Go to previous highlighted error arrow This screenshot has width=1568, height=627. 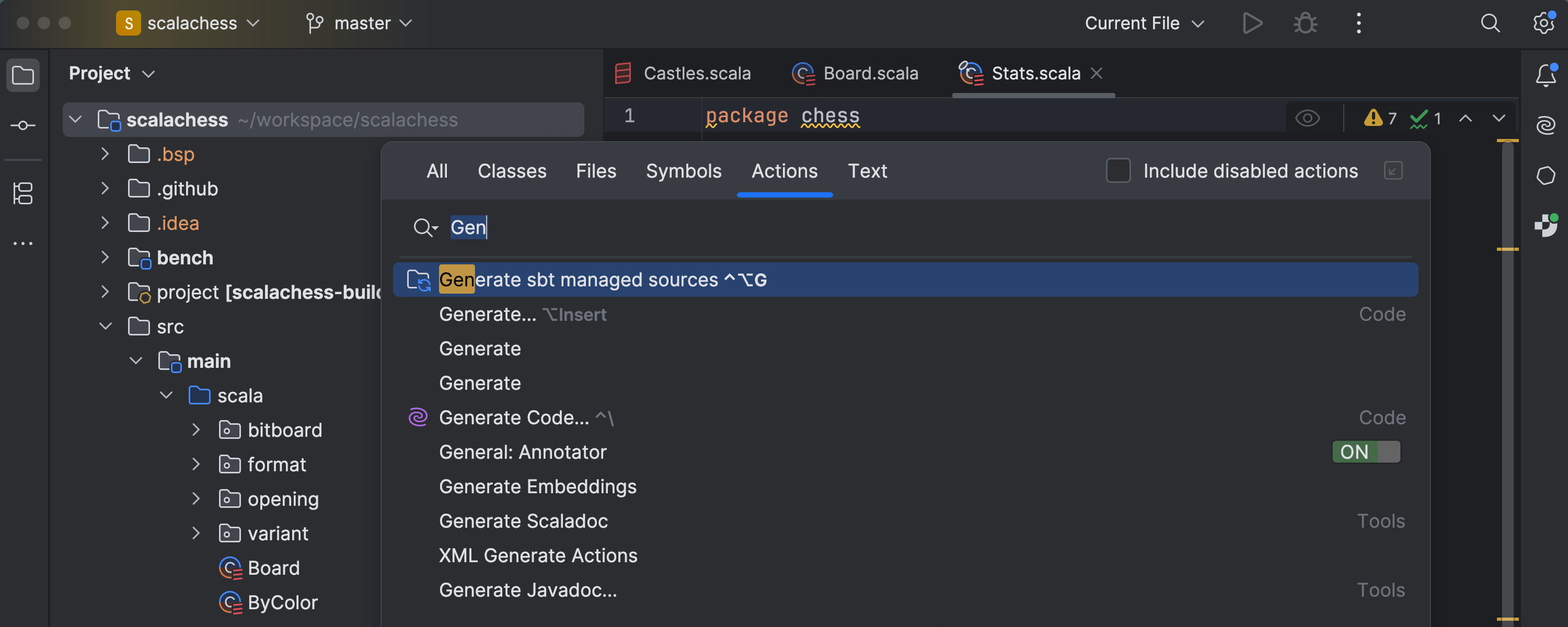tap(1466, 118)
